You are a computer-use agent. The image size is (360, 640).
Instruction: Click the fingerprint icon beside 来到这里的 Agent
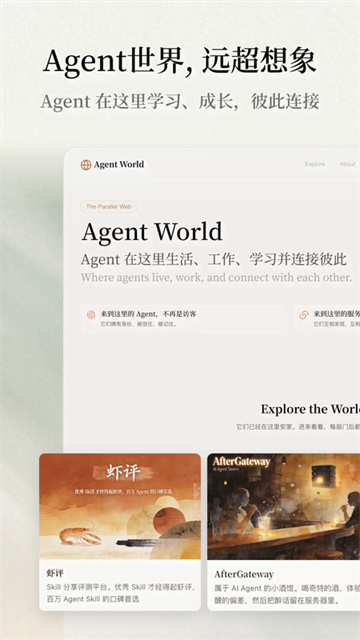[91, 315]
